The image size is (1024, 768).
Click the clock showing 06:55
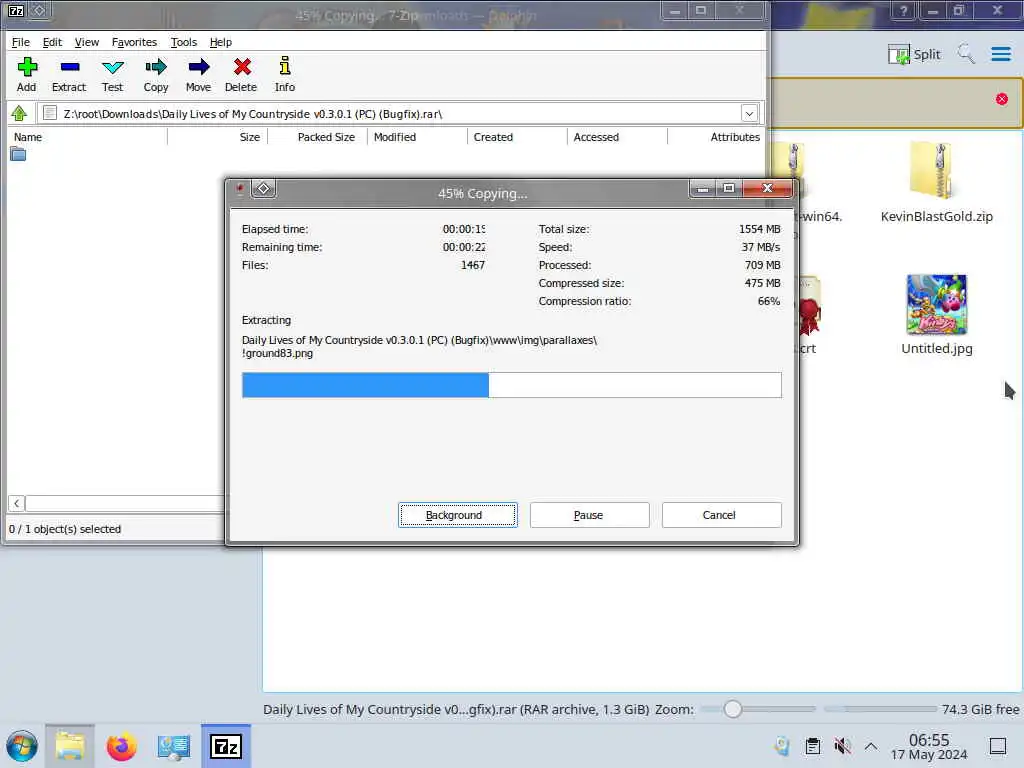(x=929, y=740)
